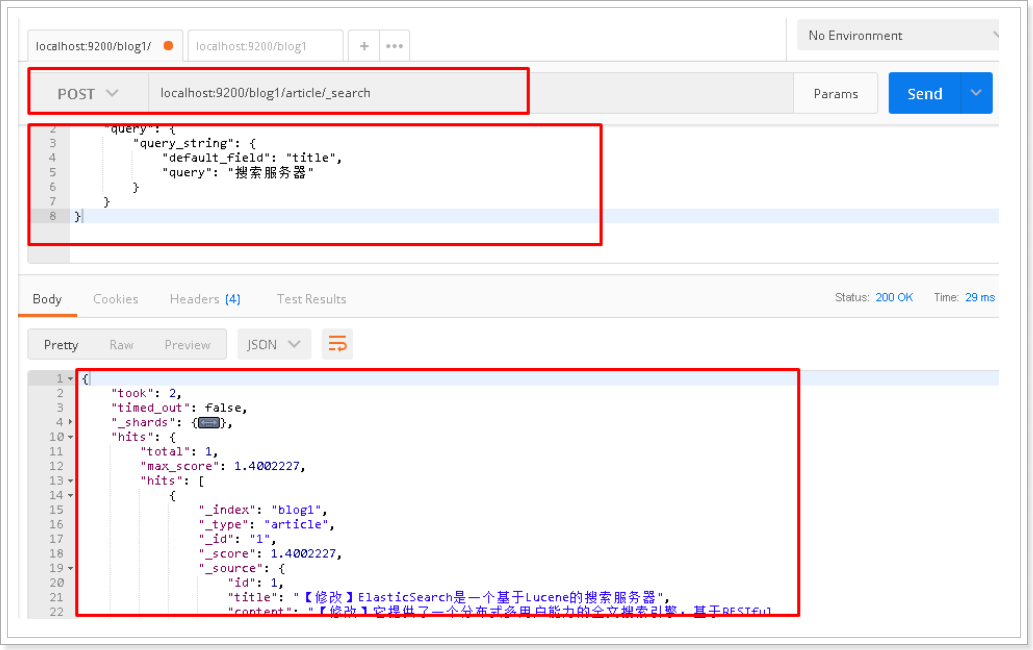Open the No Environment selector
The width and height of the screenshot is (1033, 650).
tap(899, 36)
